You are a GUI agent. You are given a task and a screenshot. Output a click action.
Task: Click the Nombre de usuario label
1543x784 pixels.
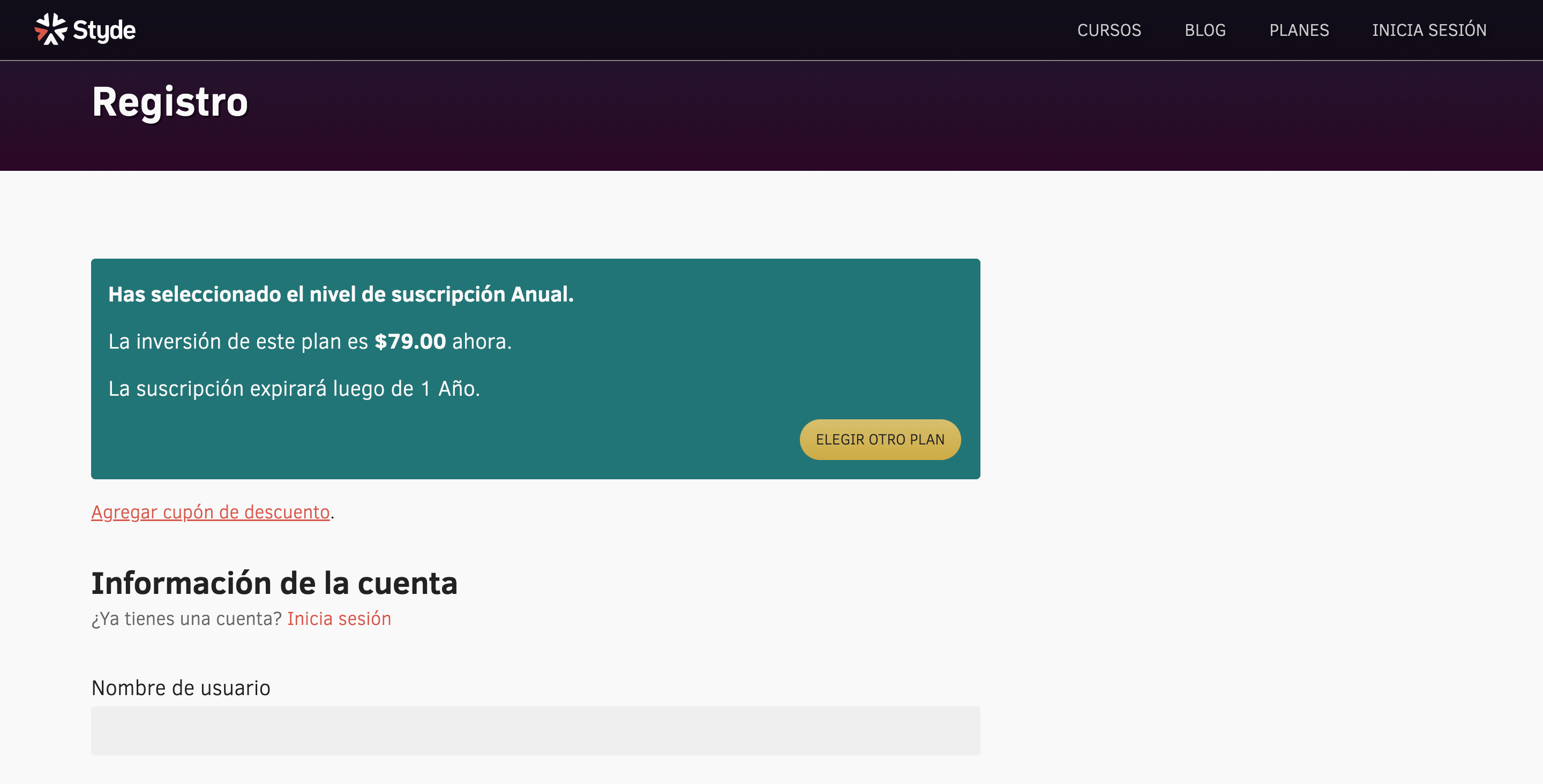pos(181,688)
